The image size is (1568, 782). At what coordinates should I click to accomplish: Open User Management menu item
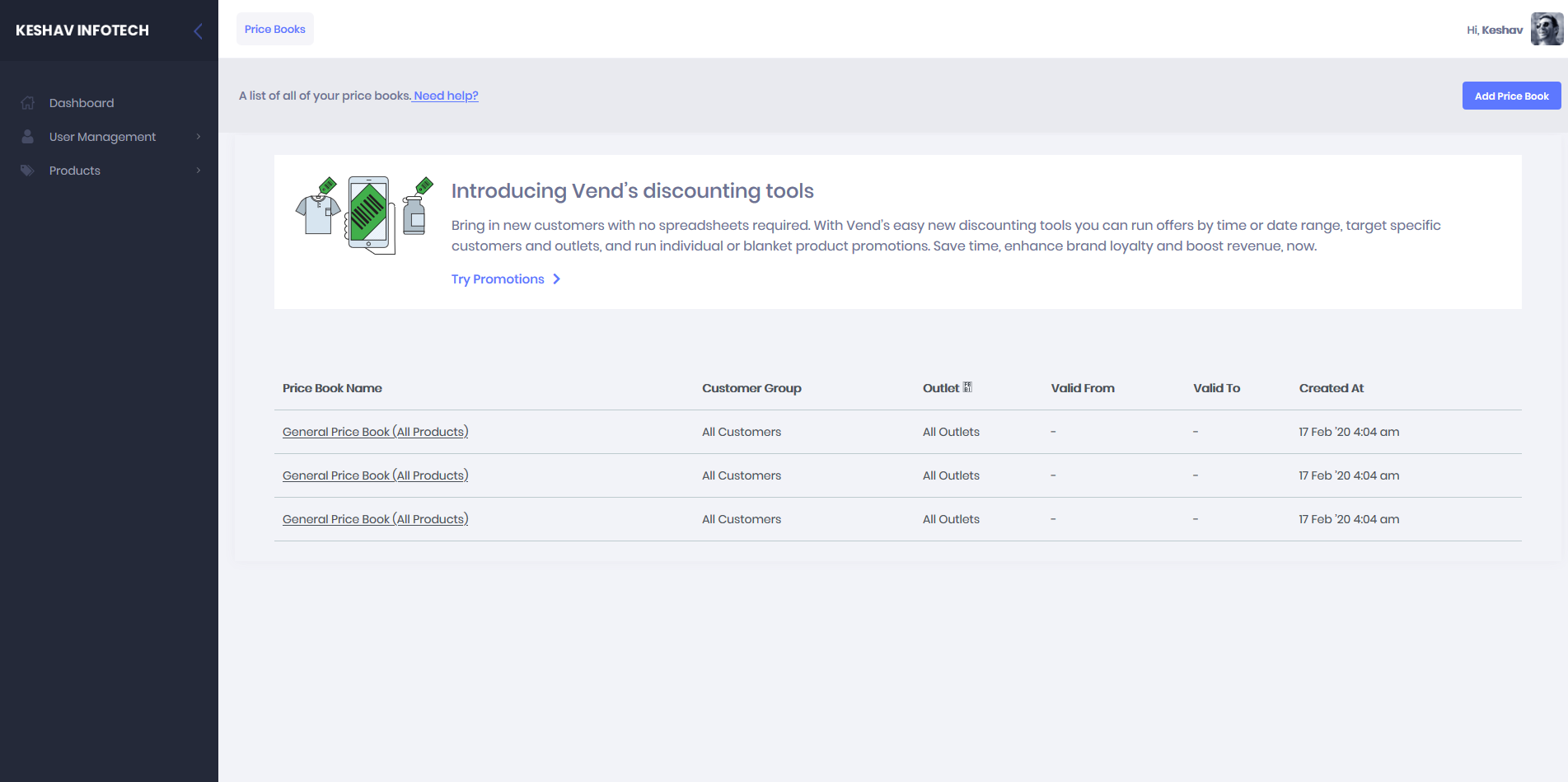[x=102, y=137]
